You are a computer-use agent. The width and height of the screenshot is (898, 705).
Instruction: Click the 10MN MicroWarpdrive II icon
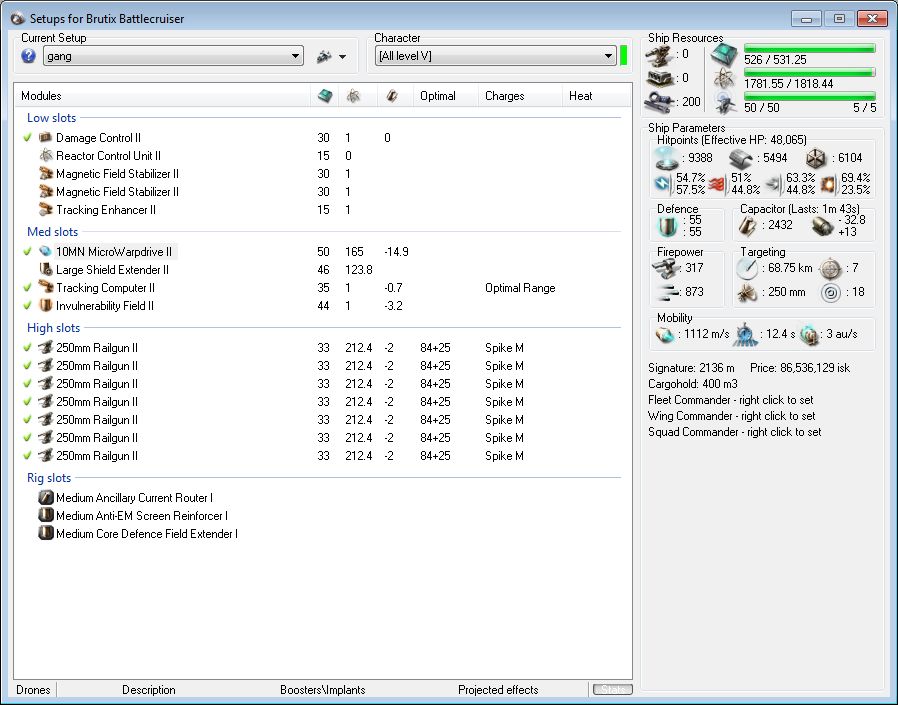pyautogui.click(x=45, y=251)
